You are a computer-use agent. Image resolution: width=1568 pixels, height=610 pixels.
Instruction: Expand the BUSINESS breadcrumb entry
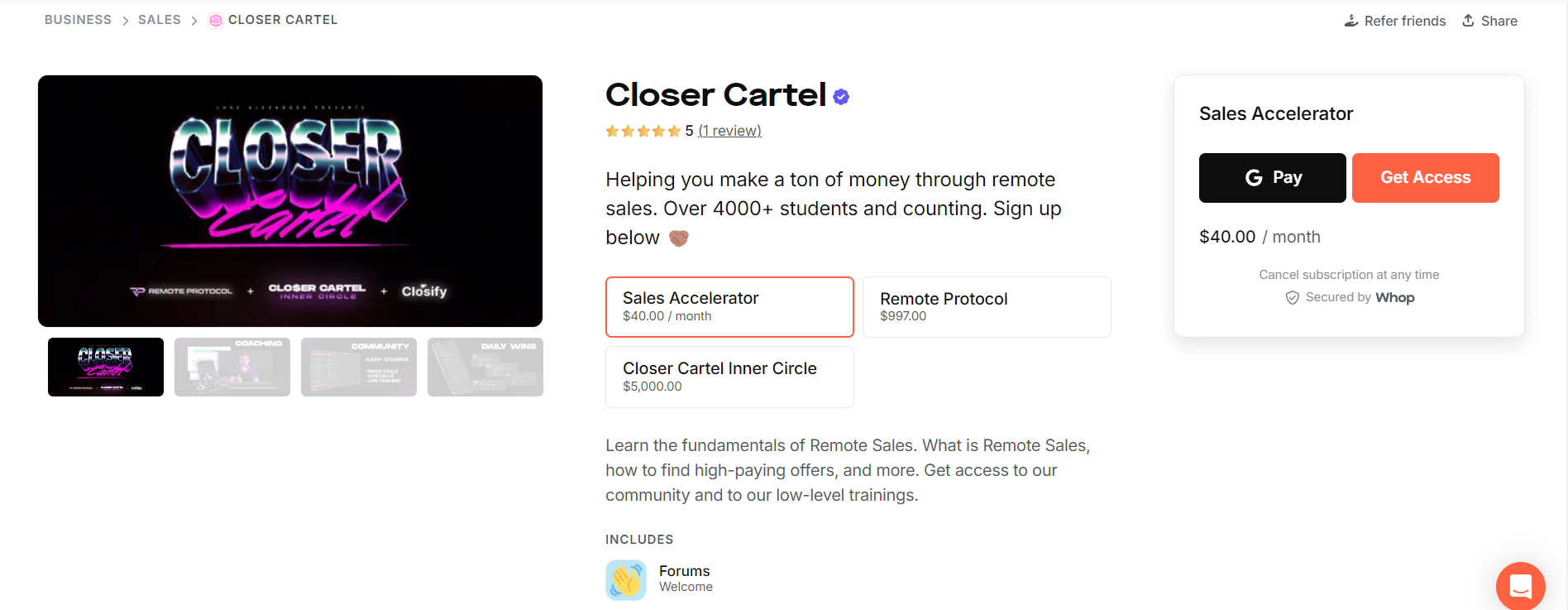coord(78,19)
